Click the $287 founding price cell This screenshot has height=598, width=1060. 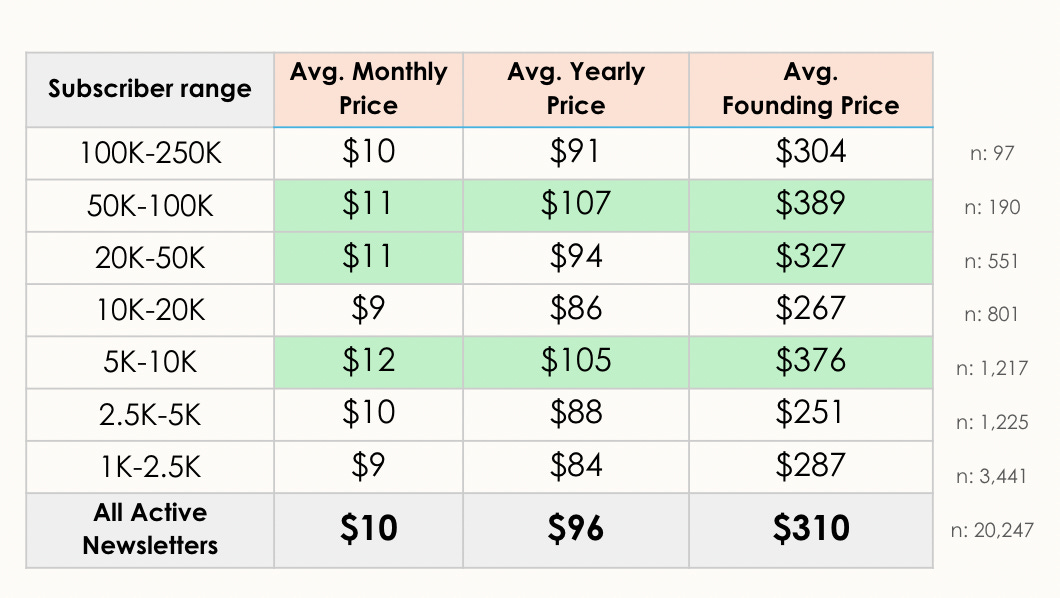pyautogui.click(x=811, y=467)
